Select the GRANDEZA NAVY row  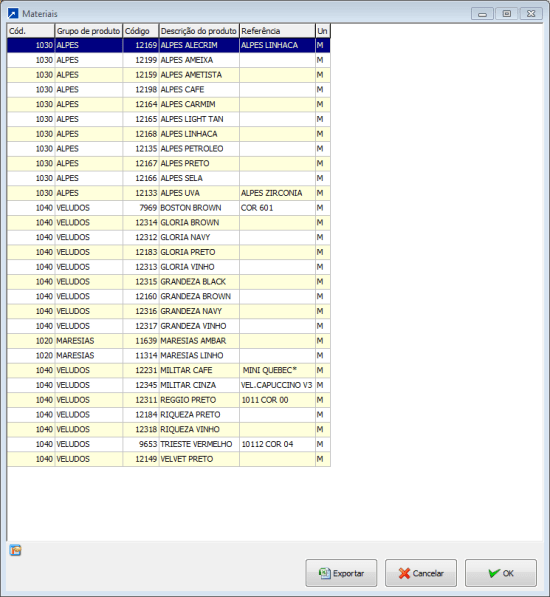[169, 311]
